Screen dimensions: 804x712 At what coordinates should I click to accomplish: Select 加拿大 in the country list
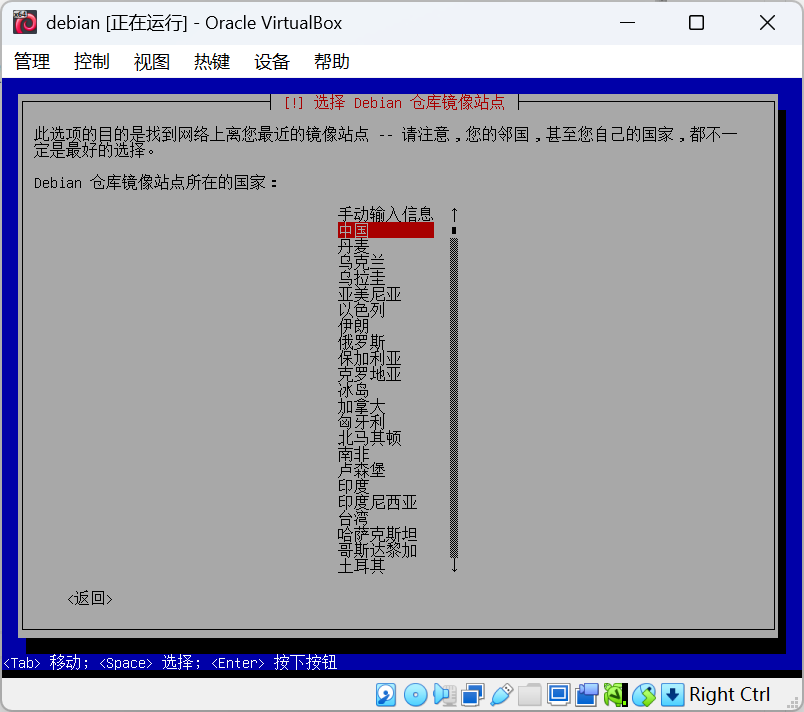pos(361,406)
